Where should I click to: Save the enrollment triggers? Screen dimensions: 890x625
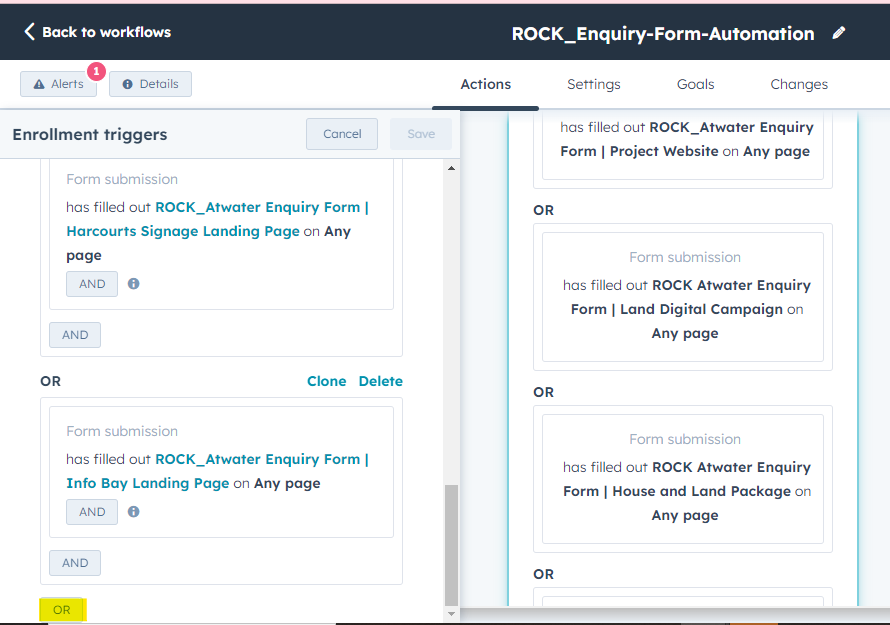(x=421, y=134)
